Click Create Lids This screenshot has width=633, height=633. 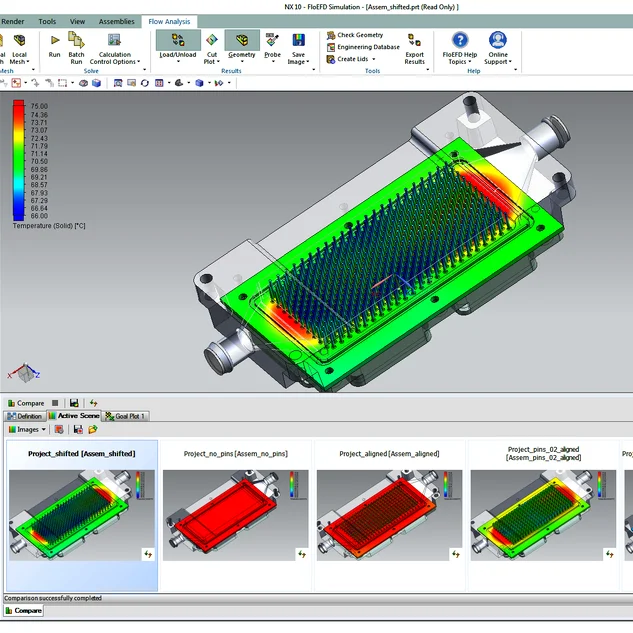[x=348, y=59]
